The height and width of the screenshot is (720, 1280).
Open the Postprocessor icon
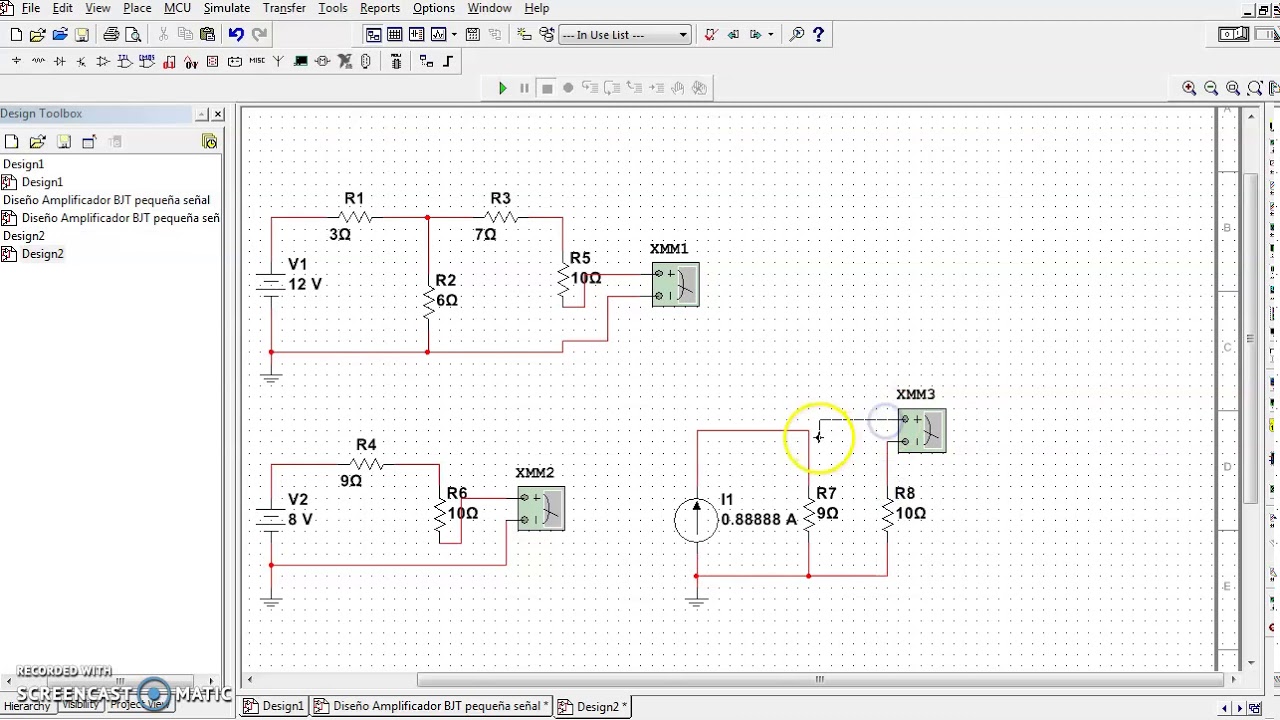tap(473, 35)
